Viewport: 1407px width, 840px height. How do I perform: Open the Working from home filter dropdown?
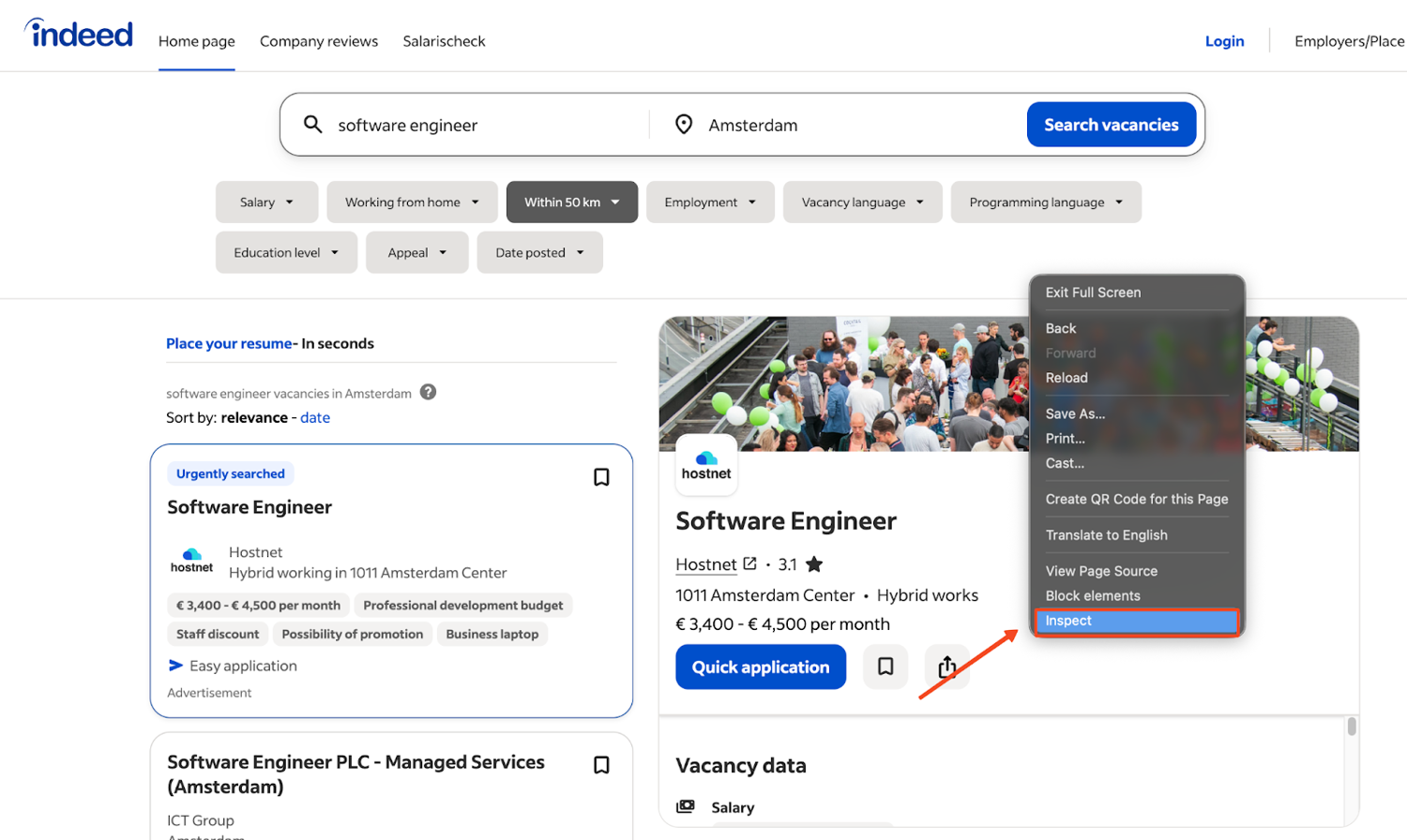coord(412,202)
